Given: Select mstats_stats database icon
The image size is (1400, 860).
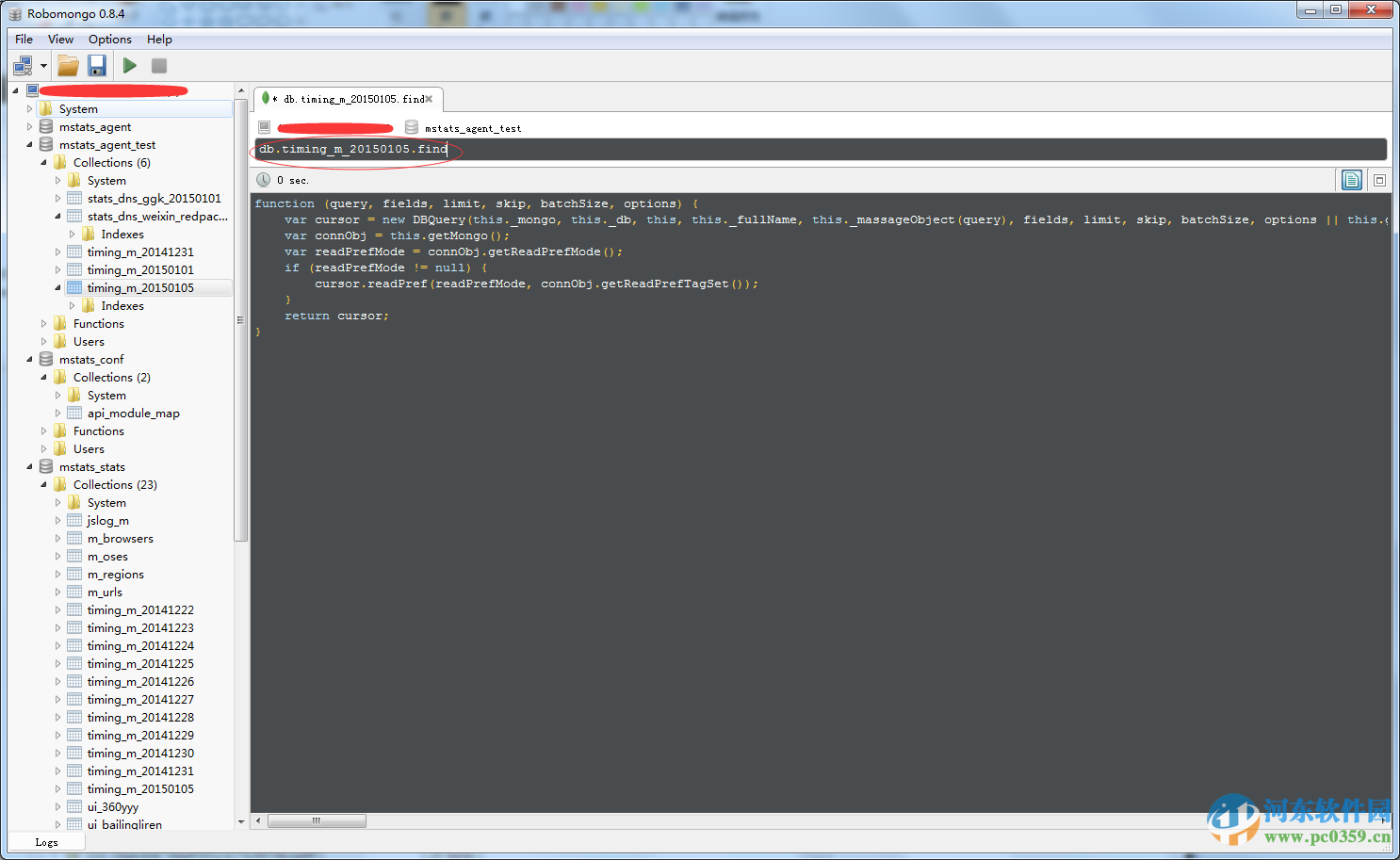Looking at the screenshot, I should tap(46, 467).
